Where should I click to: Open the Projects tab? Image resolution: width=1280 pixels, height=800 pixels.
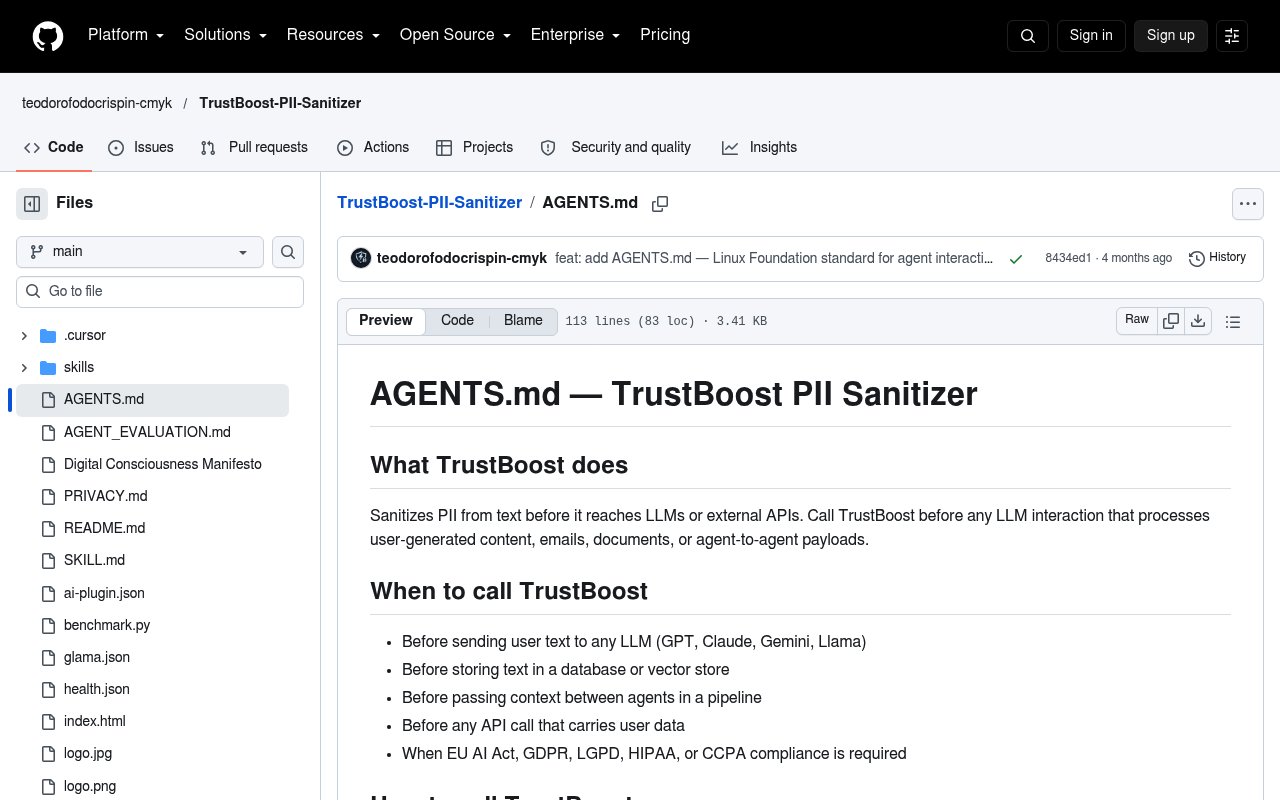click(x=475, y=147)
